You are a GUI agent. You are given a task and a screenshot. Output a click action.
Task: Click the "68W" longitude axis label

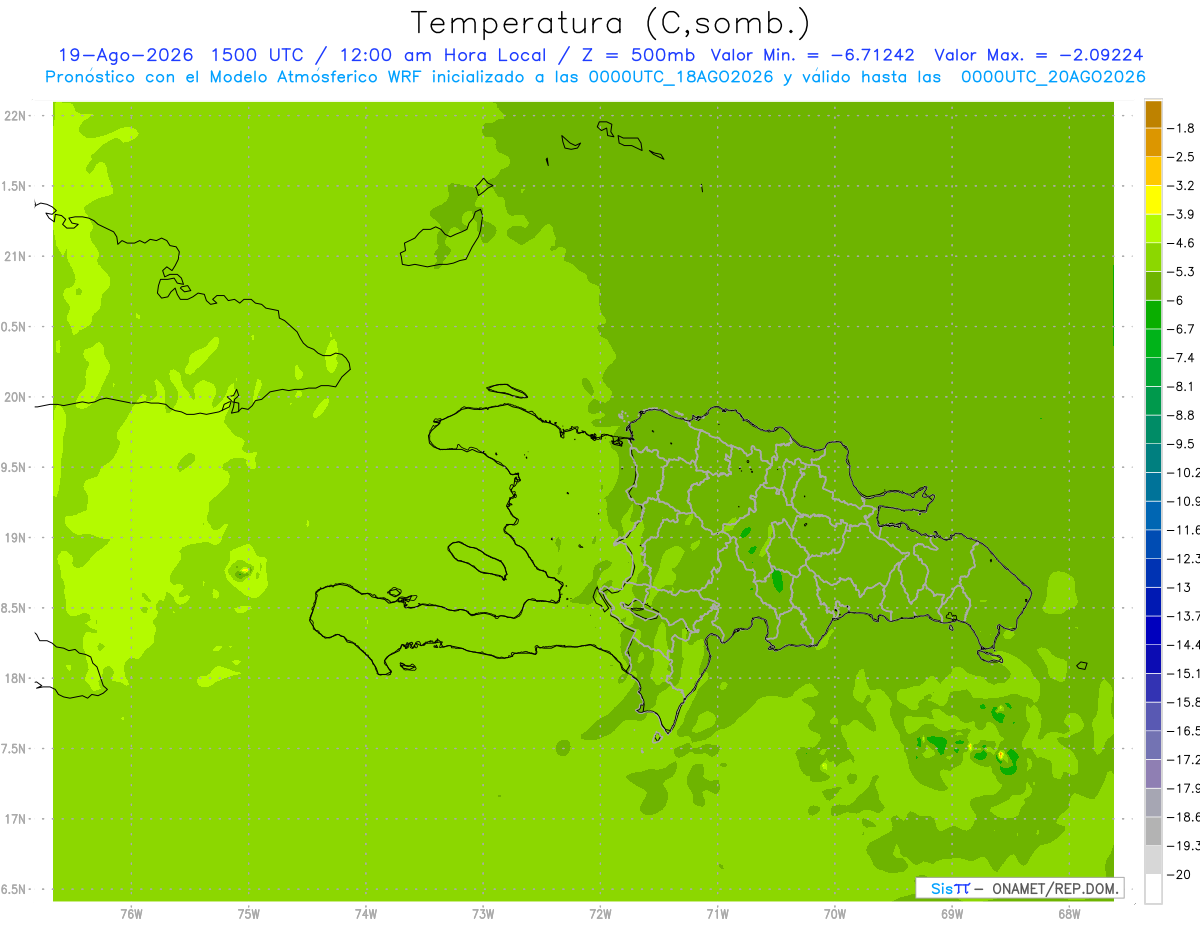pos(1069,914)
